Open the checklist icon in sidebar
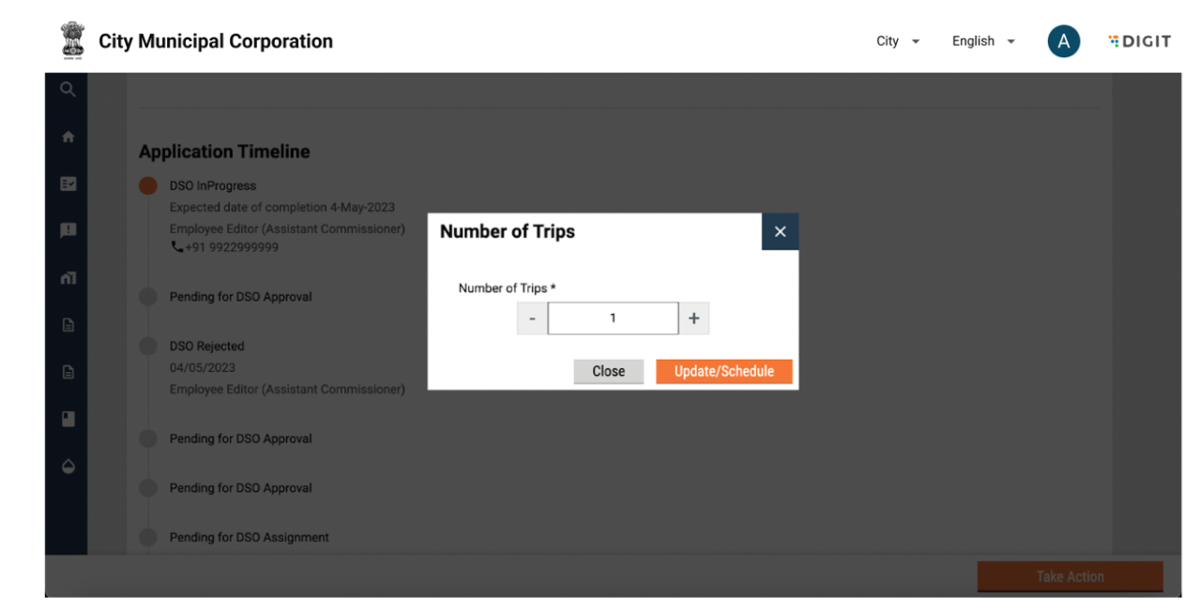 (x=68, y=184)
